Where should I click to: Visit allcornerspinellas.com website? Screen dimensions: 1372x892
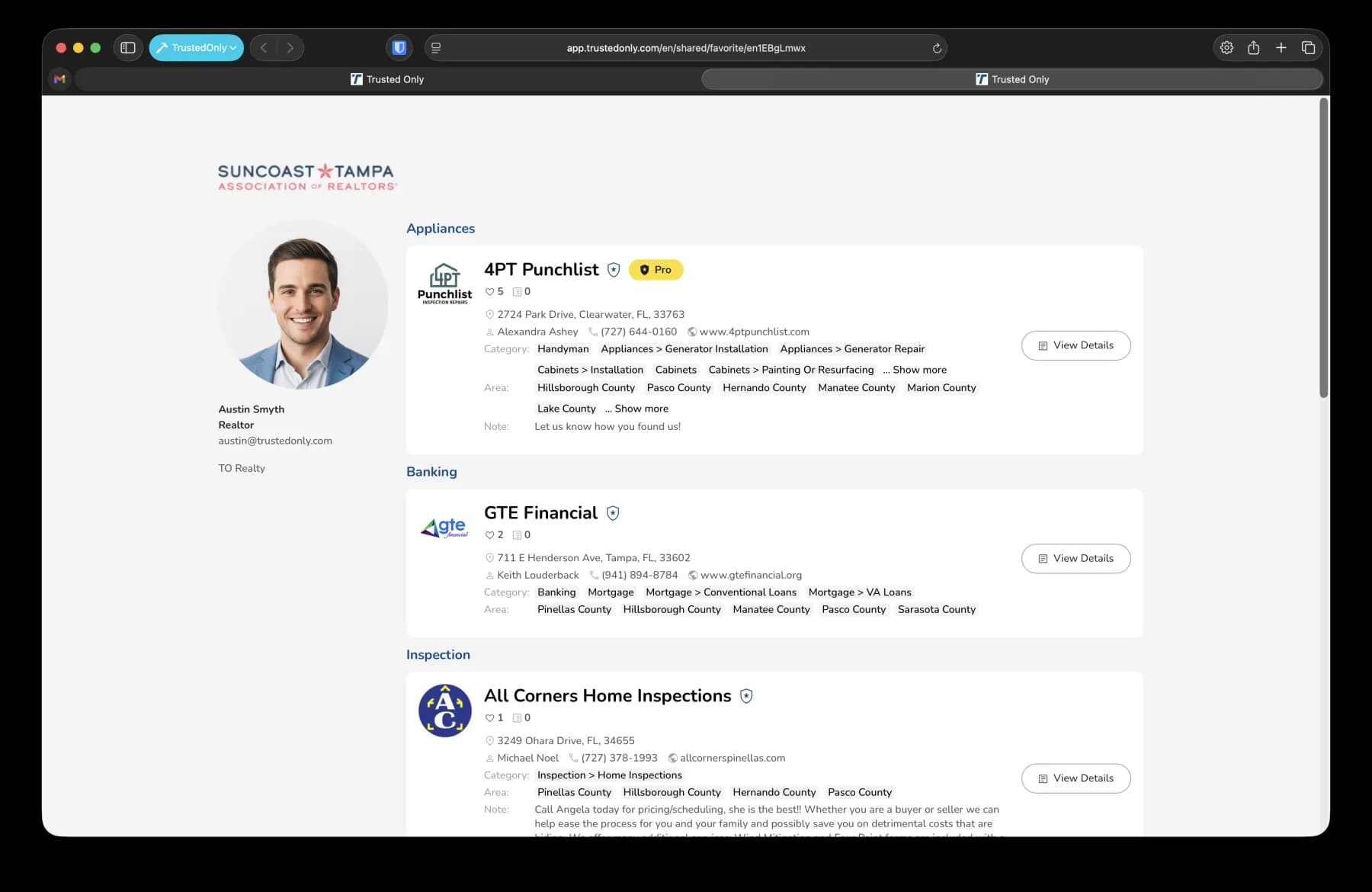point(732,758)
